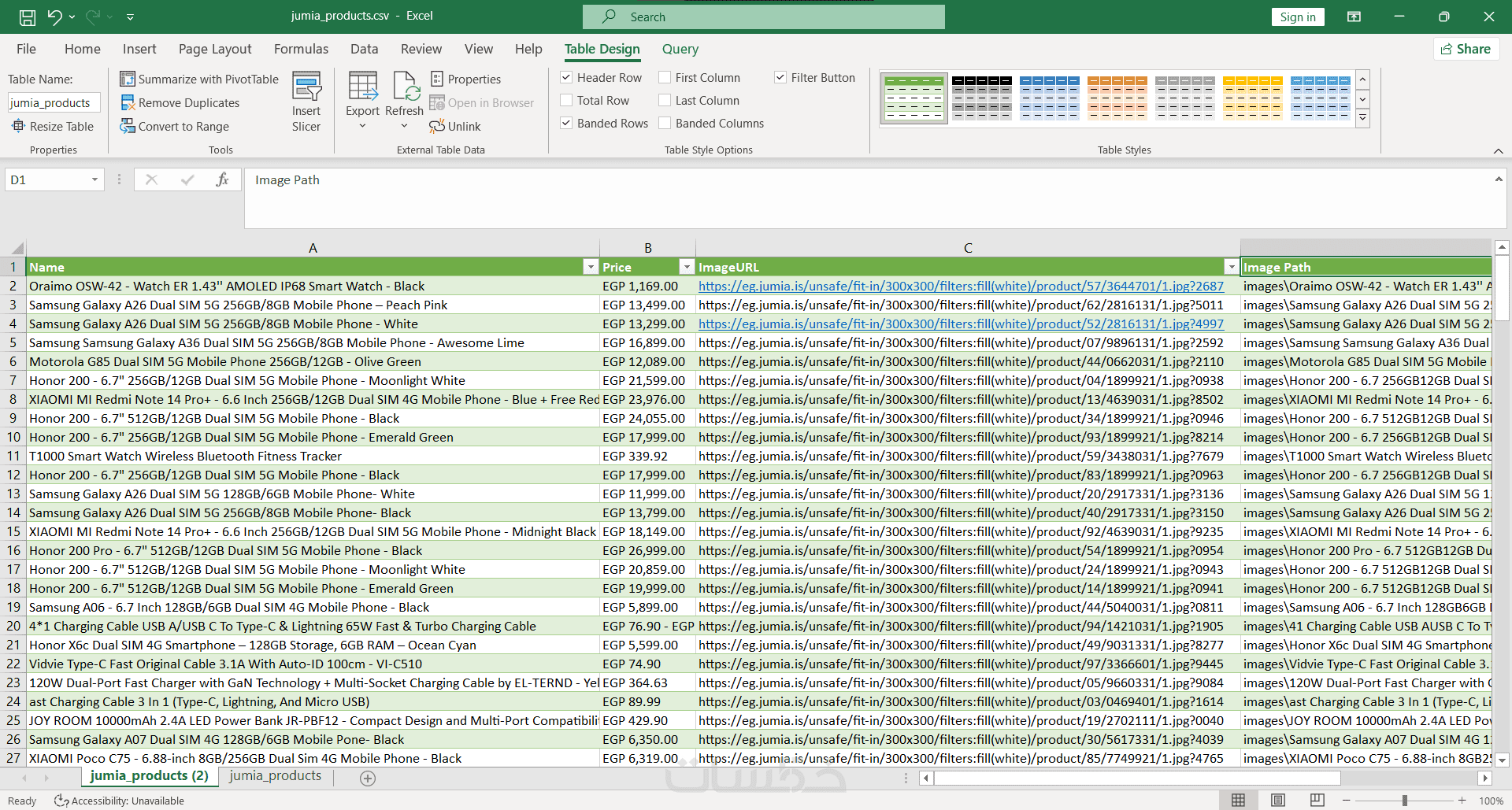Screen dimensions: 1512x810
Task: Open the Name Box dropdown arrow
Action: coord(94,179)
